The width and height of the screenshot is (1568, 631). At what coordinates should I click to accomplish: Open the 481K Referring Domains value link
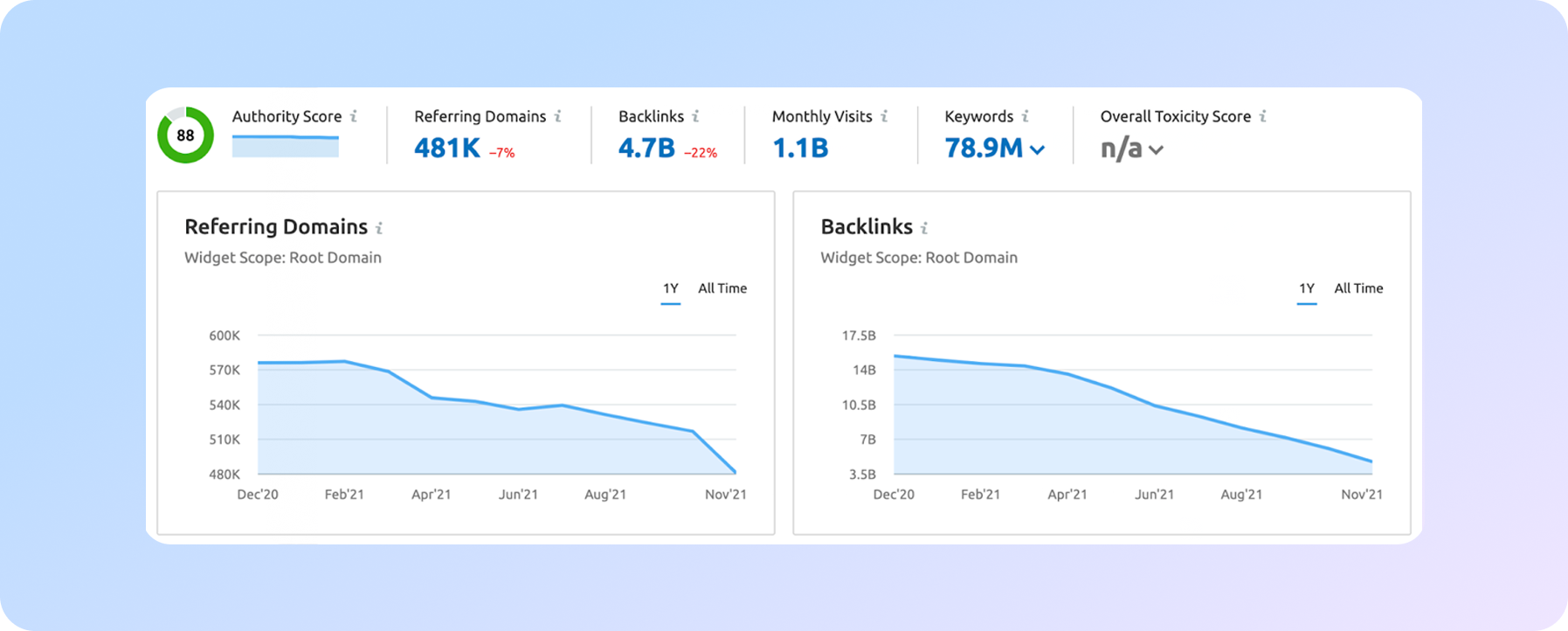coord(447,149)
